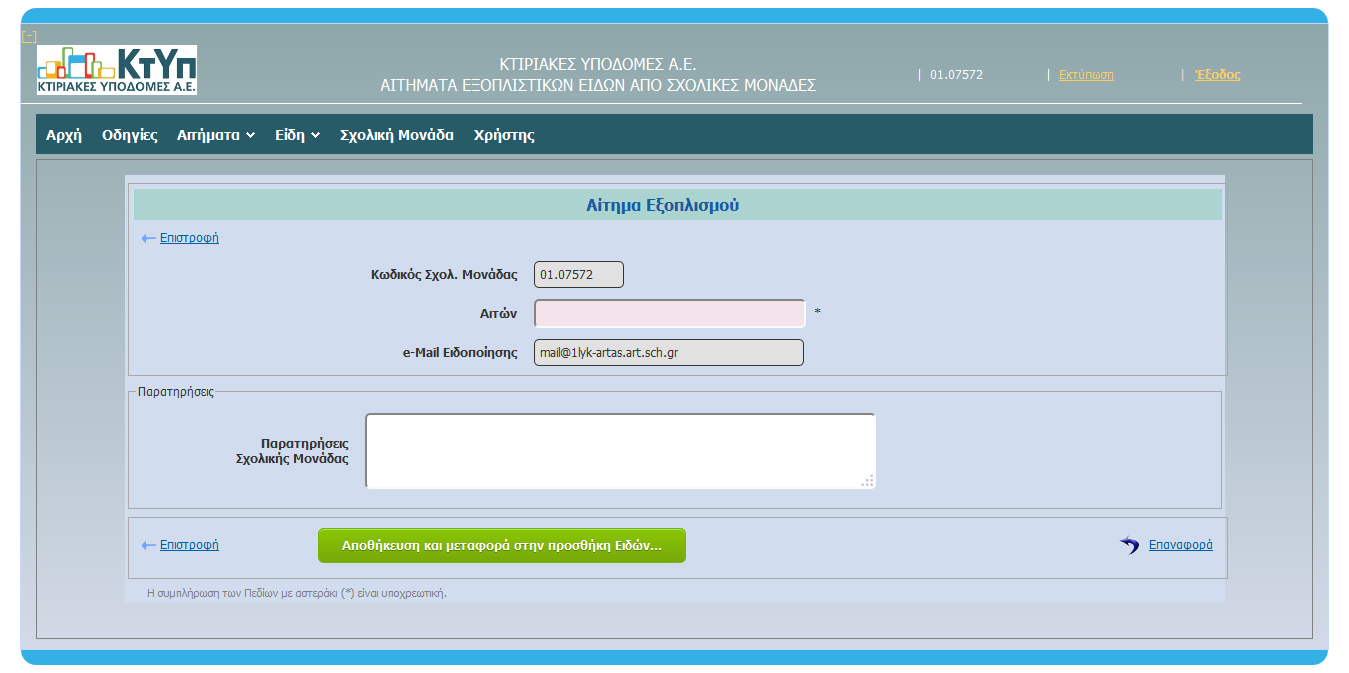Open the Οδηγίες menu item
1349x673 pixels.
(130, 135)
